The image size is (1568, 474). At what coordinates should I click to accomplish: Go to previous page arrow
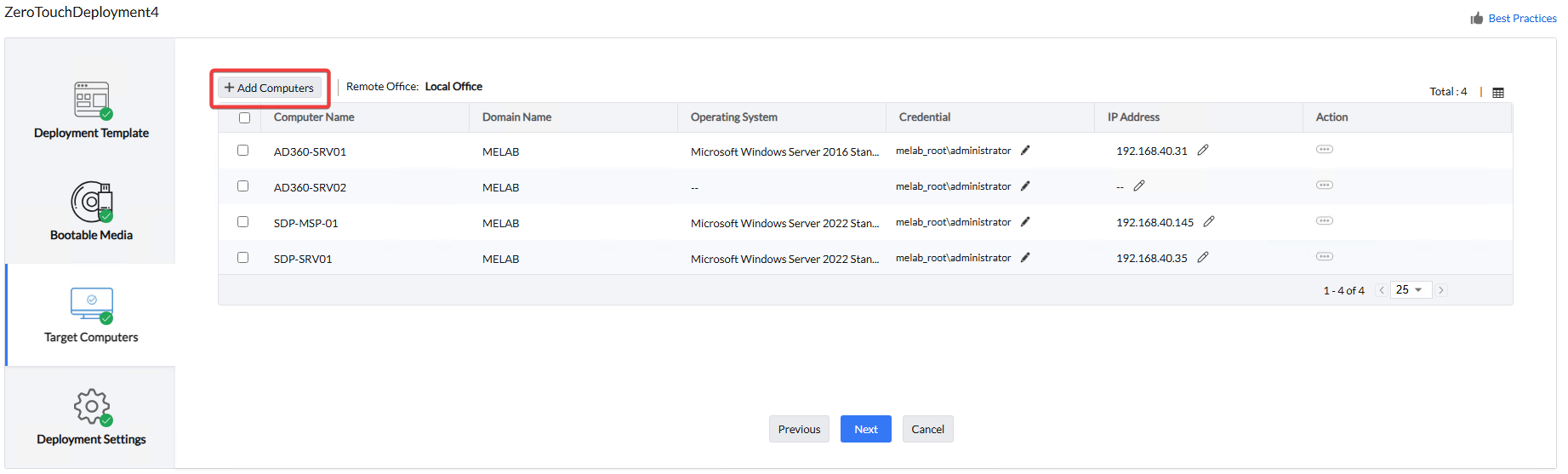[1381, 290]
